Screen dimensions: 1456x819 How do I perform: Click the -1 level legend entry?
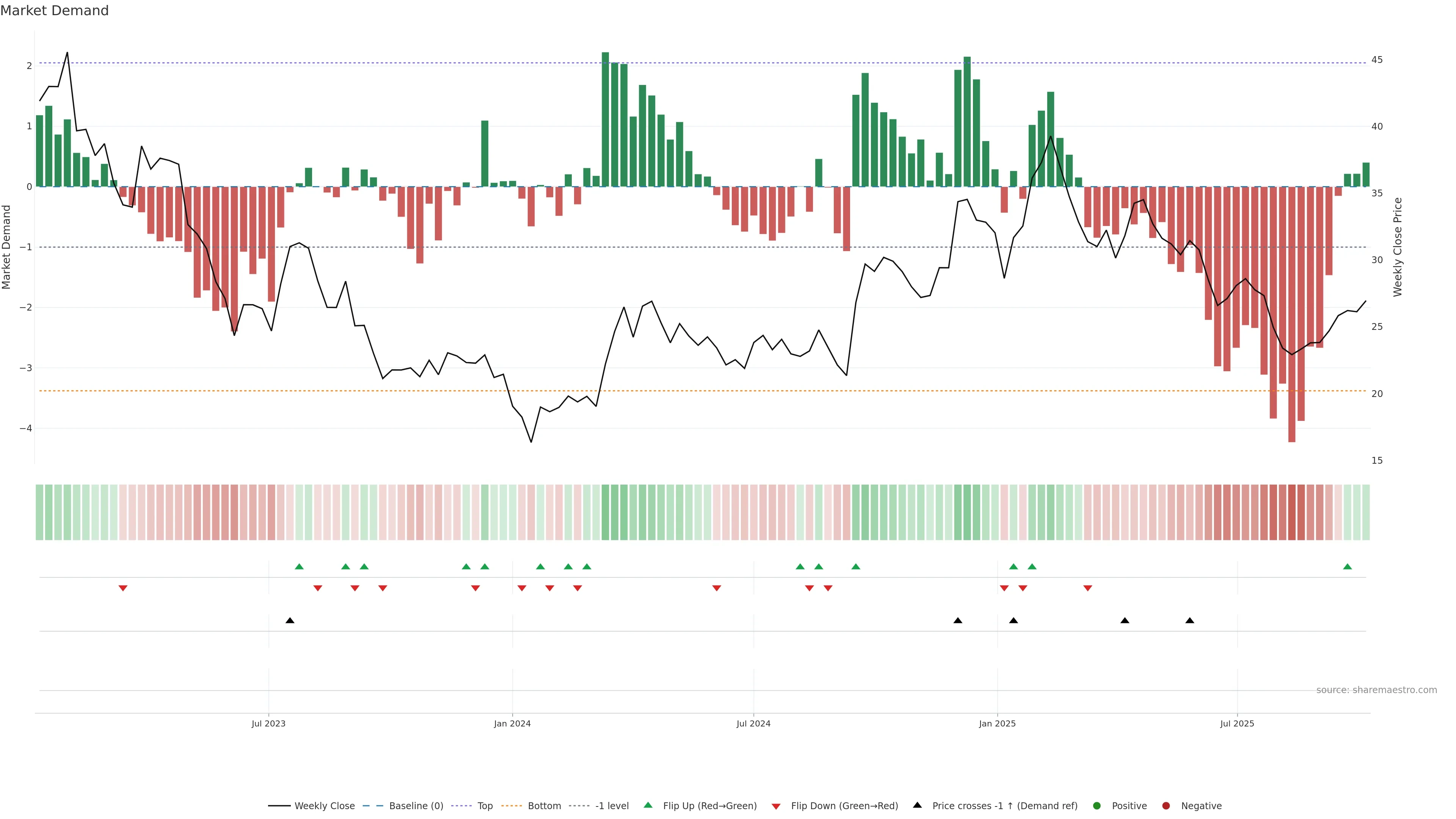point(612,806)
